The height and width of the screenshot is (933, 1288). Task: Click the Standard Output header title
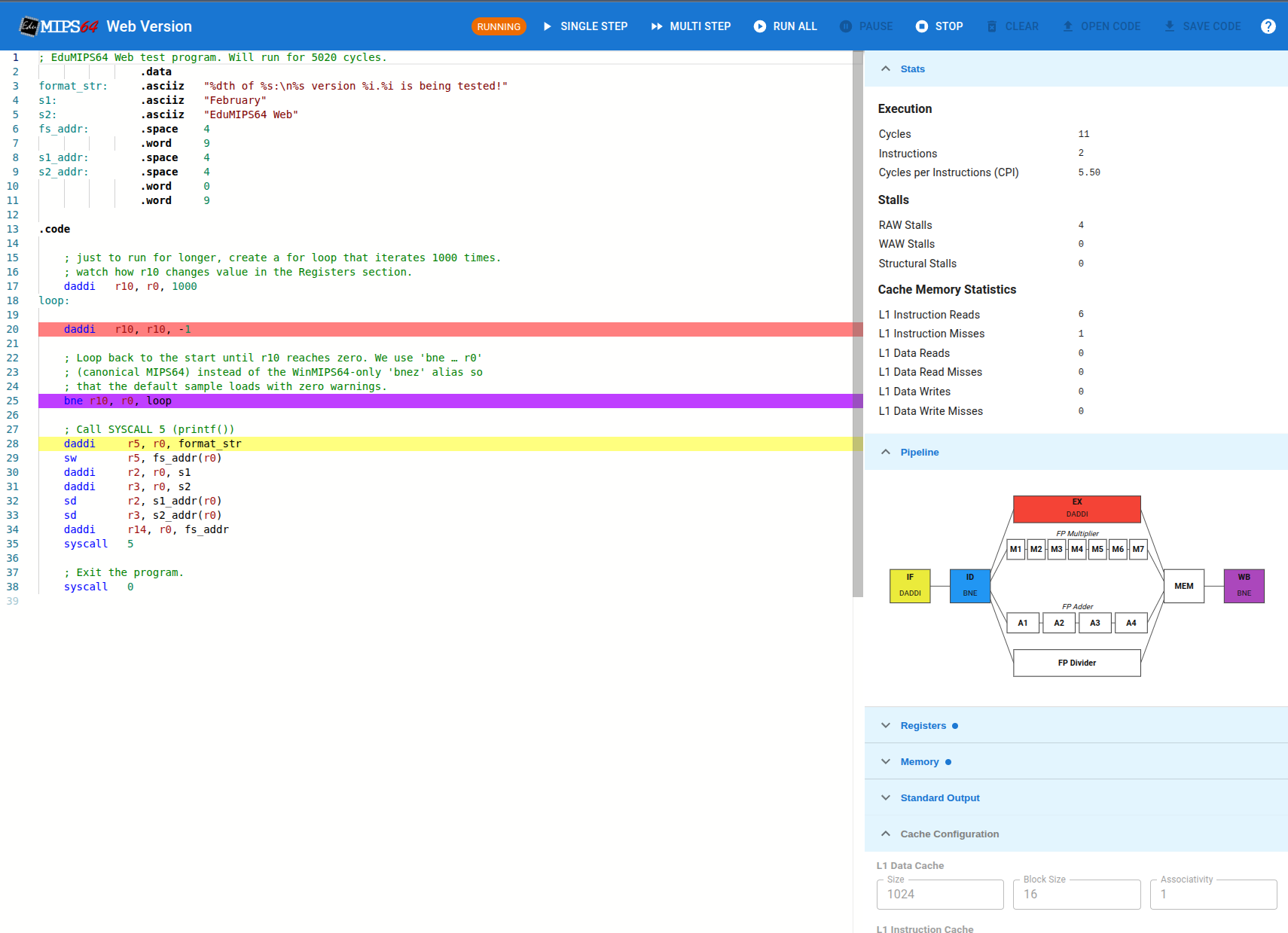(940, 797)
